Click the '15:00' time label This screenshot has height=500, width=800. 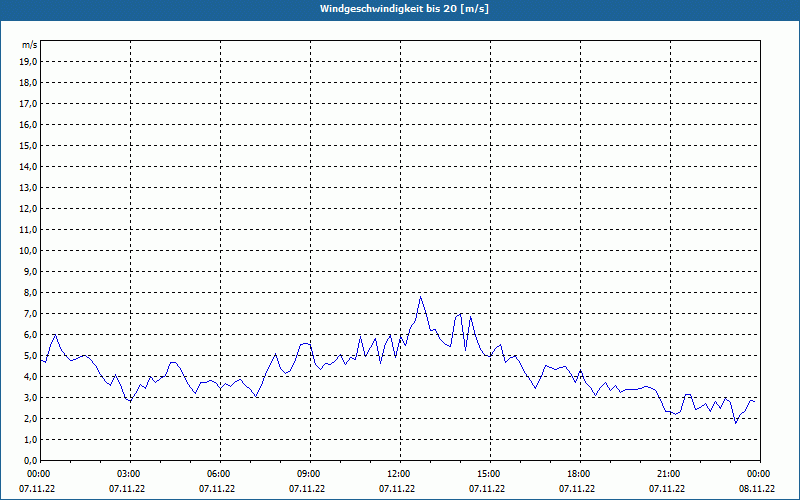pyautogui.click(x=490, y=474)
